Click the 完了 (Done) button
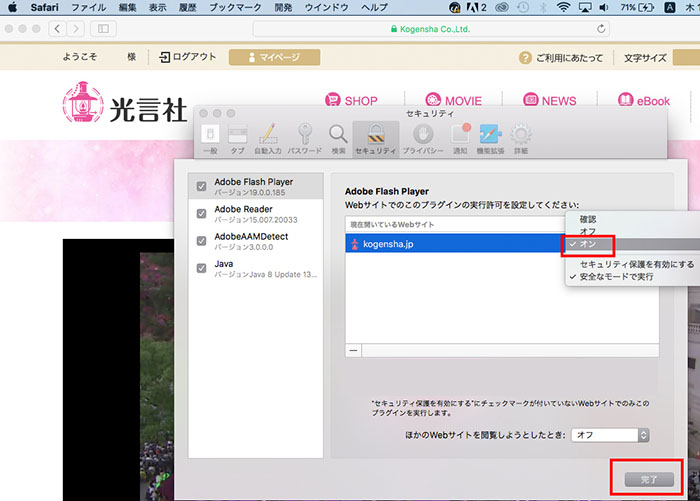This screenshot has width=700, height=501. 649,480
